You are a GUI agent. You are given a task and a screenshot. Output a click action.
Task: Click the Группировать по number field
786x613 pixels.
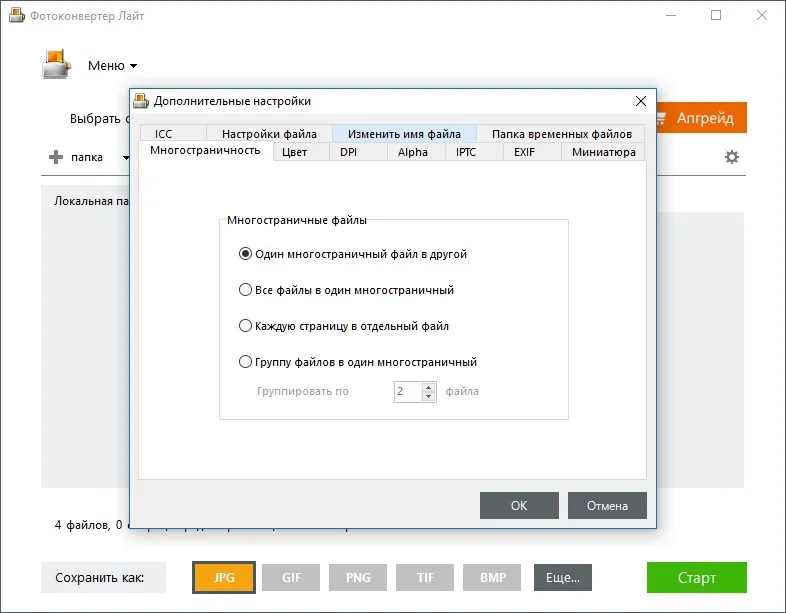point(409,391)
